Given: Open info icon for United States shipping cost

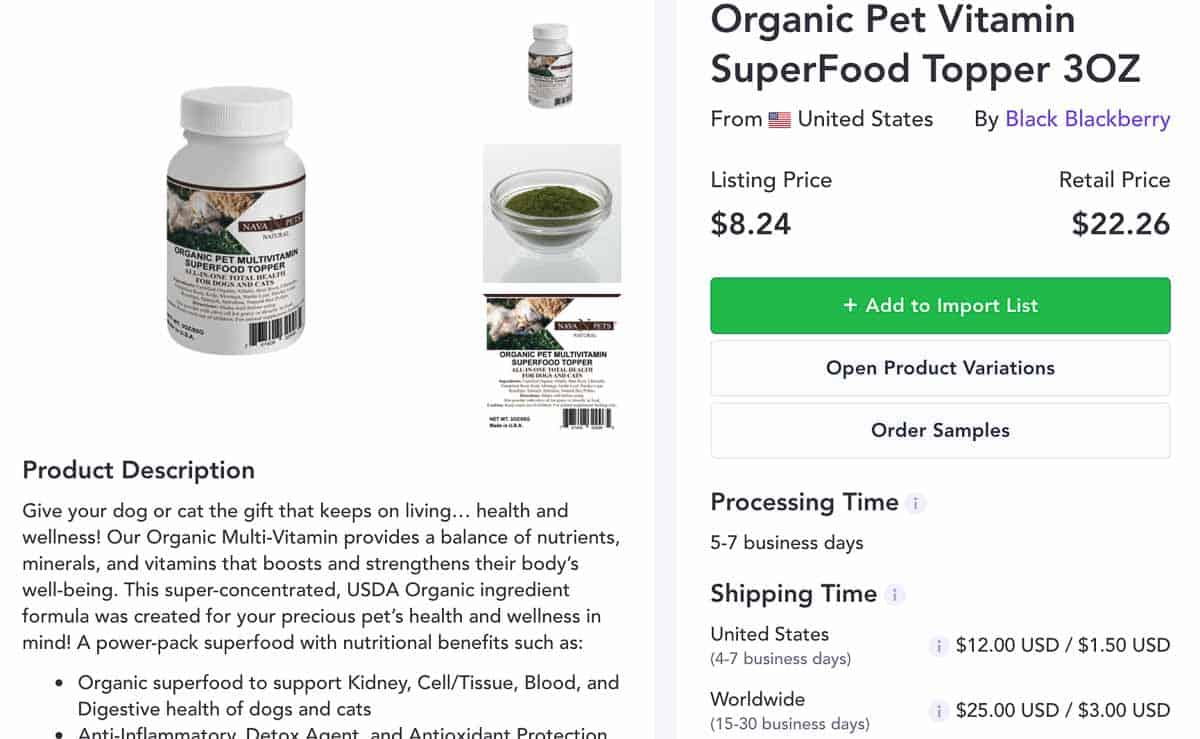Looking at the screenshot, I should pyautogui.click(x=938, y=646).
